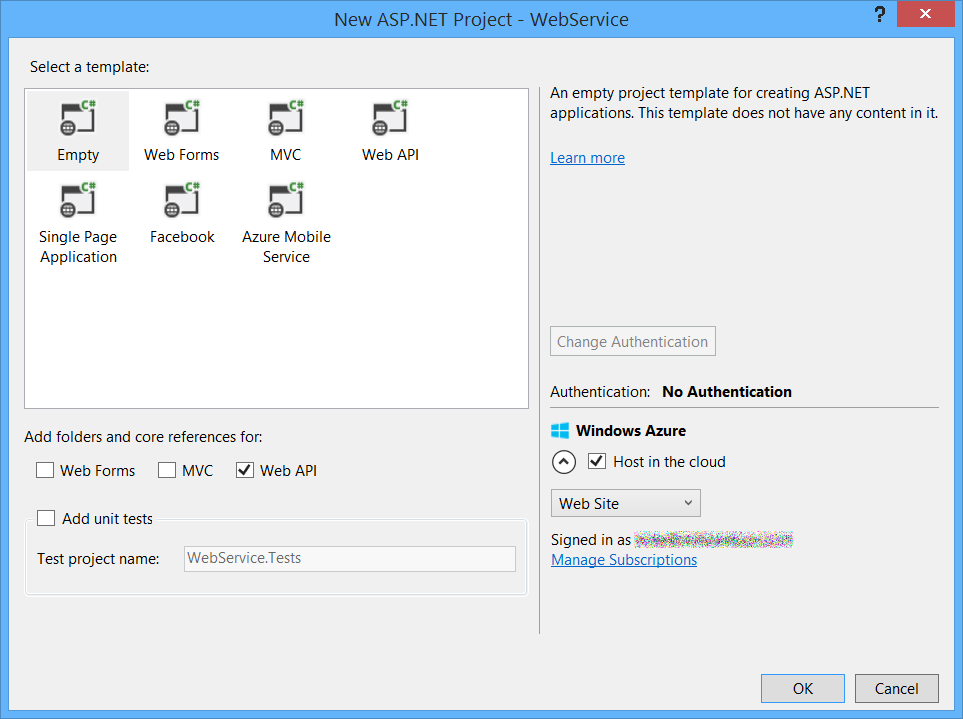The height and width of the screenshot is (719, 963).
Task: Choose the Web Forms template icon
Action: coord(181,119)
